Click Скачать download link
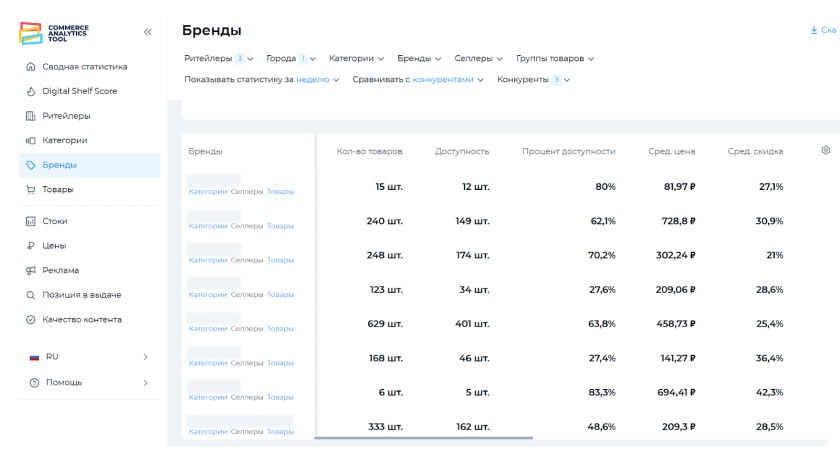Image resolution: width=840 pixels, height=460 pixels. (824, 30)
